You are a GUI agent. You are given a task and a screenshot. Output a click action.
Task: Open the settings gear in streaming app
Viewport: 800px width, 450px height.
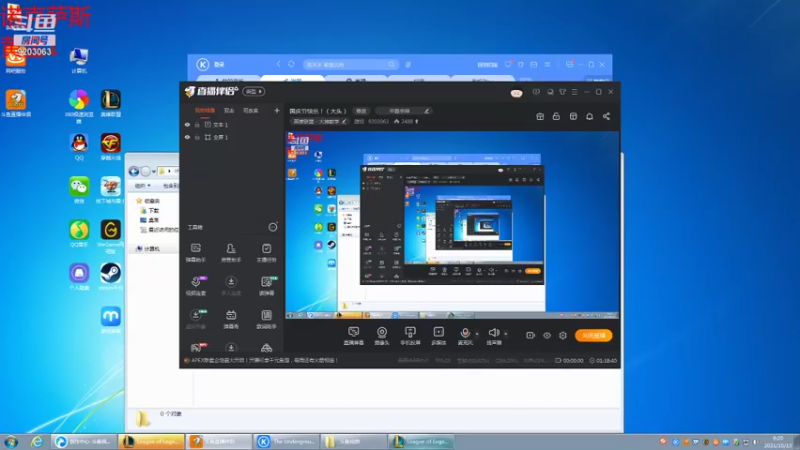pos(563,336)
